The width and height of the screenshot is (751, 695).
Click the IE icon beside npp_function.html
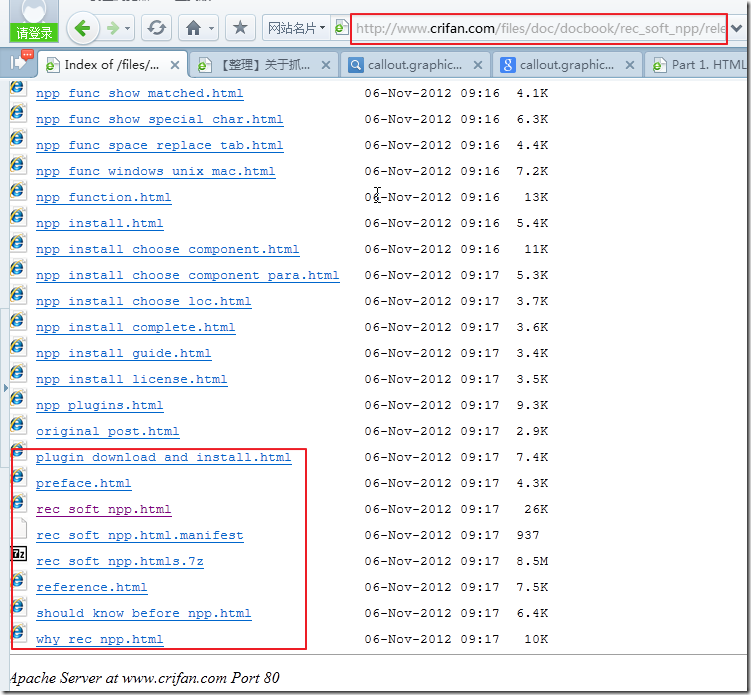[18, 190]
